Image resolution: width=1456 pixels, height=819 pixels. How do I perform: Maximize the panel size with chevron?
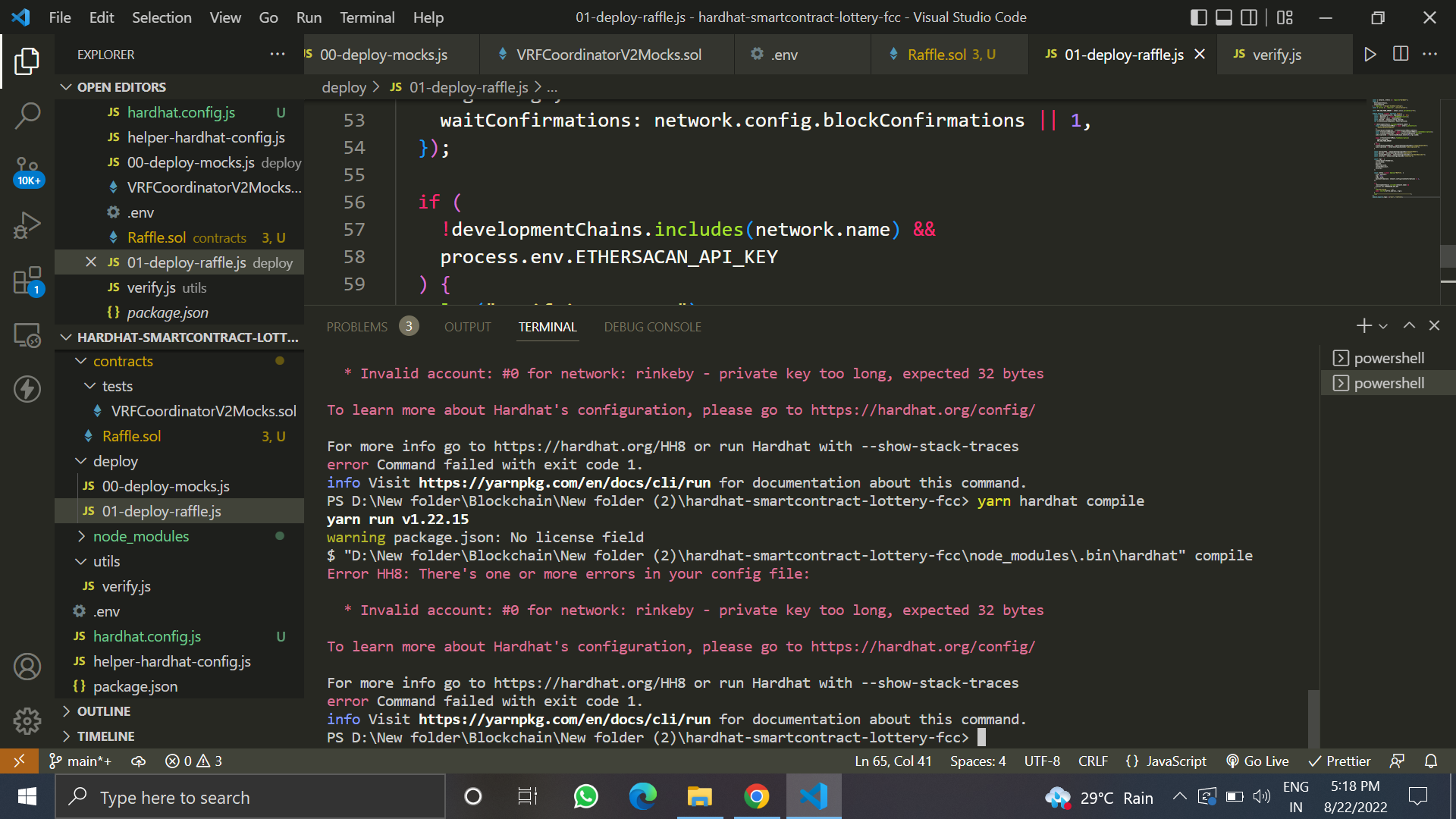[x=1409, y=325]
